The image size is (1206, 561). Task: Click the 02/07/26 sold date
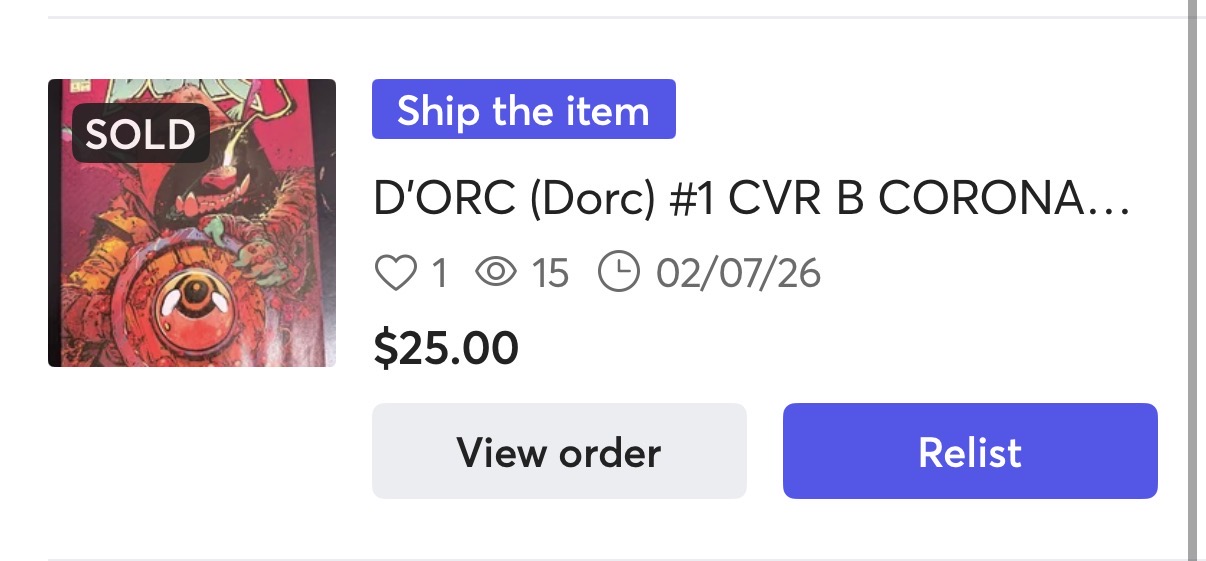738,273
